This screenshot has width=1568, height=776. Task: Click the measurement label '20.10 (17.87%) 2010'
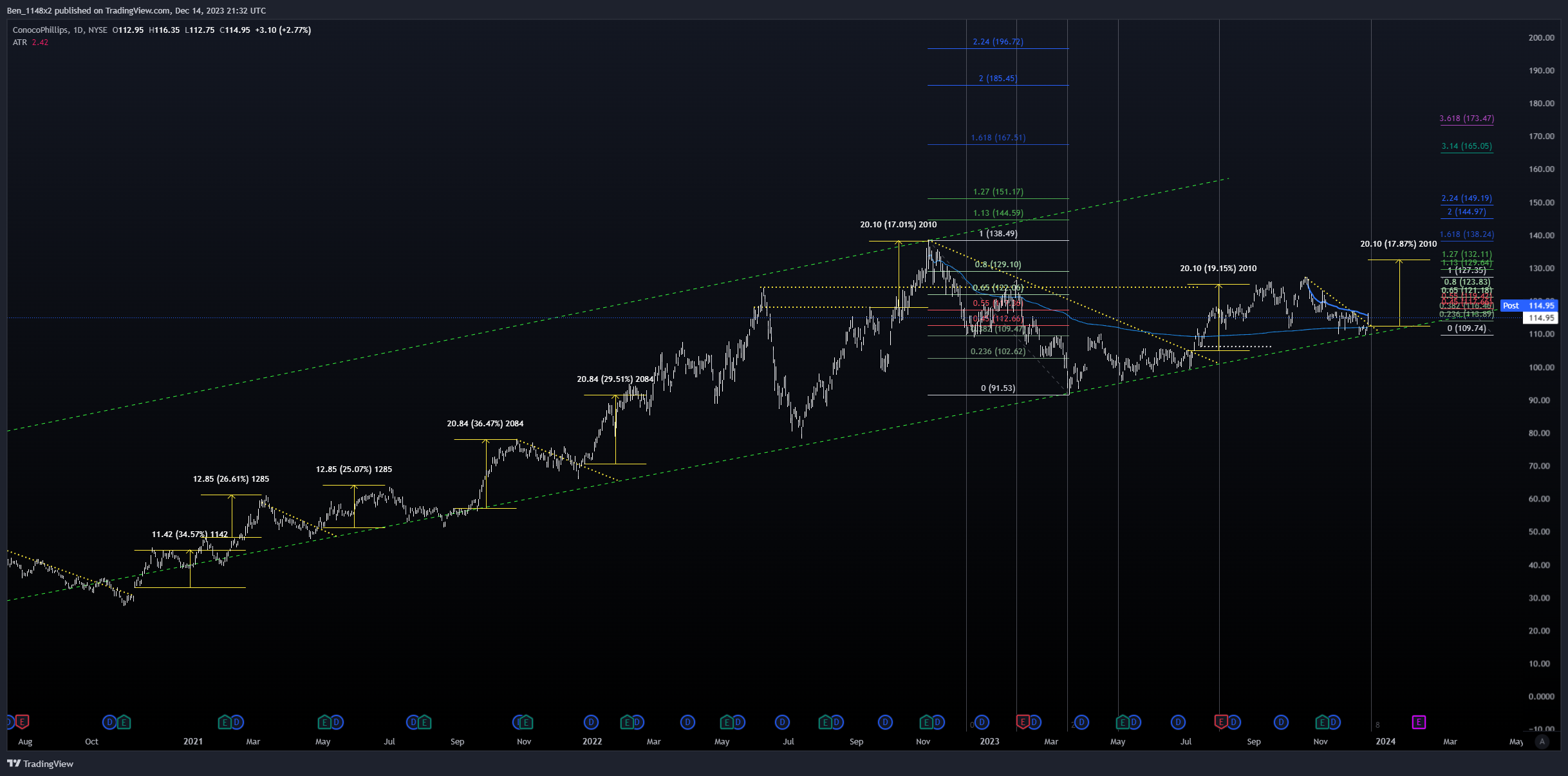[x=1399, y=243]
